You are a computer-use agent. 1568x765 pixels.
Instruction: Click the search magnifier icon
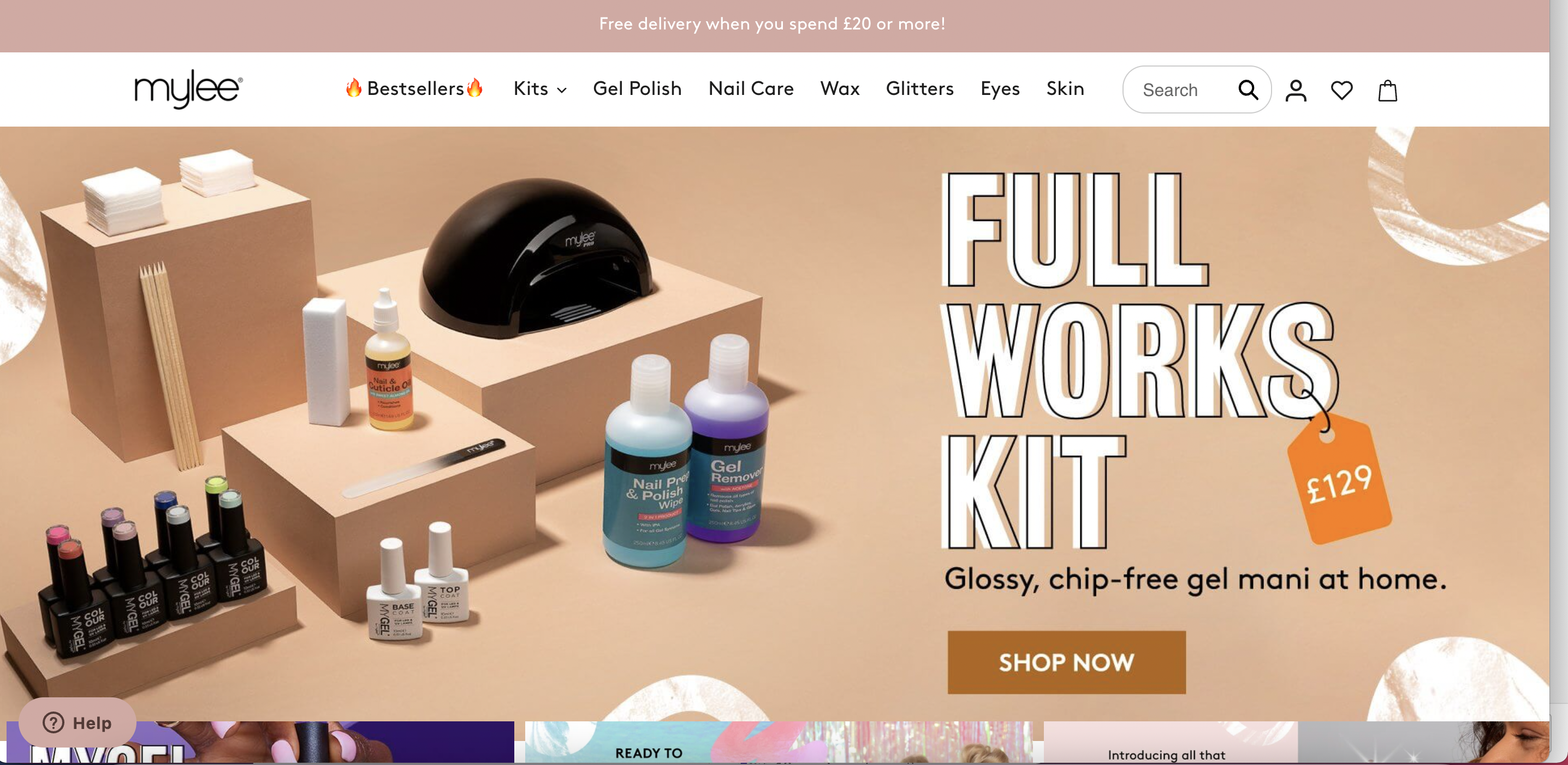point(1248,90)
